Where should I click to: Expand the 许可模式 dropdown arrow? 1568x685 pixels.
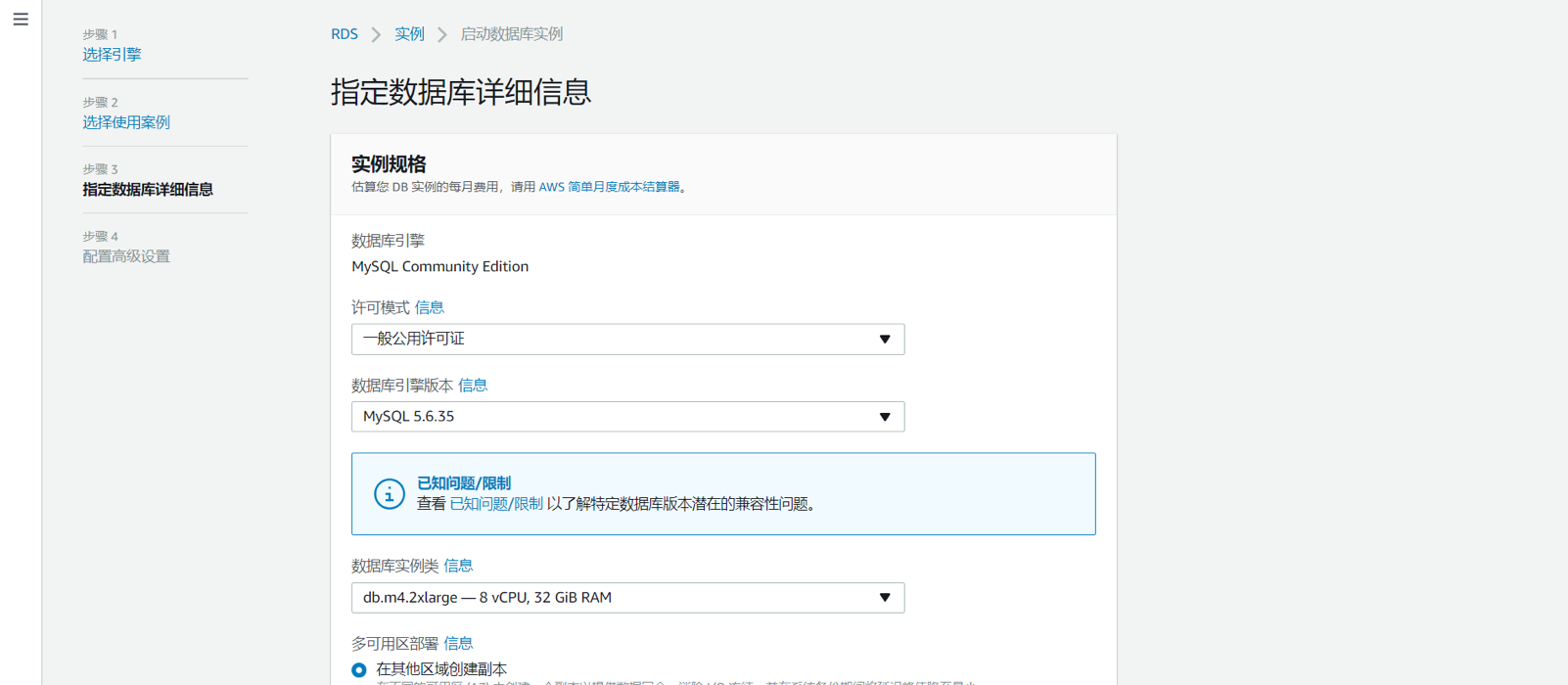pyautogui.click(x=884, y=340)
